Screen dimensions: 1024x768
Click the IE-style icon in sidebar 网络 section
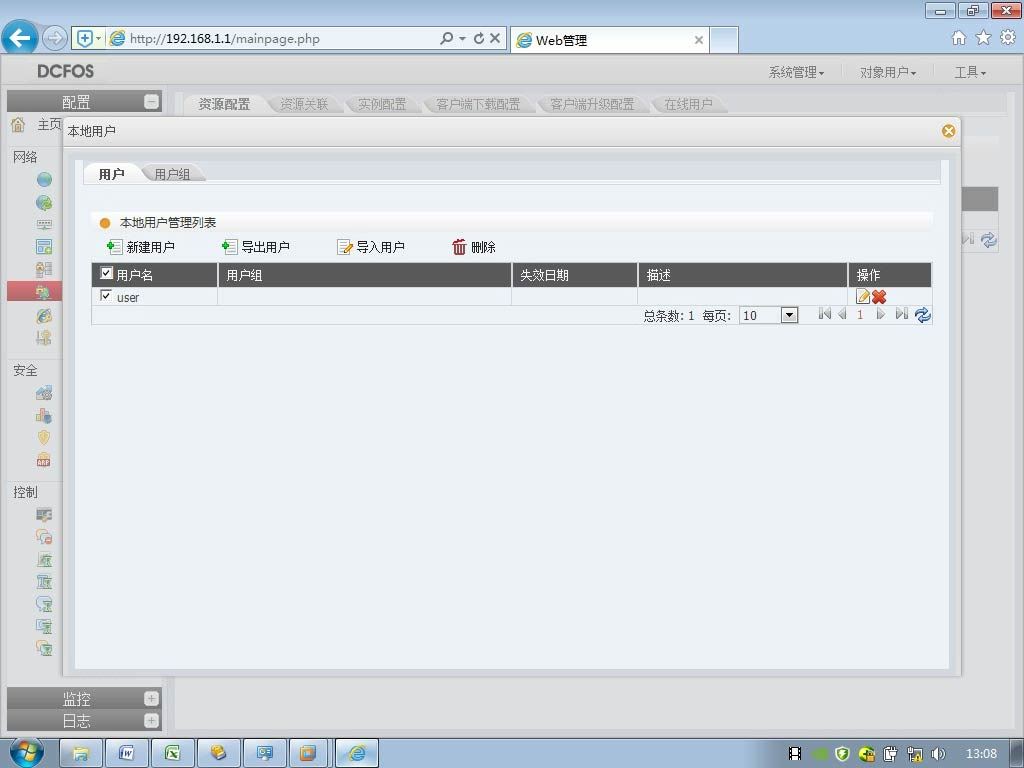44,316
